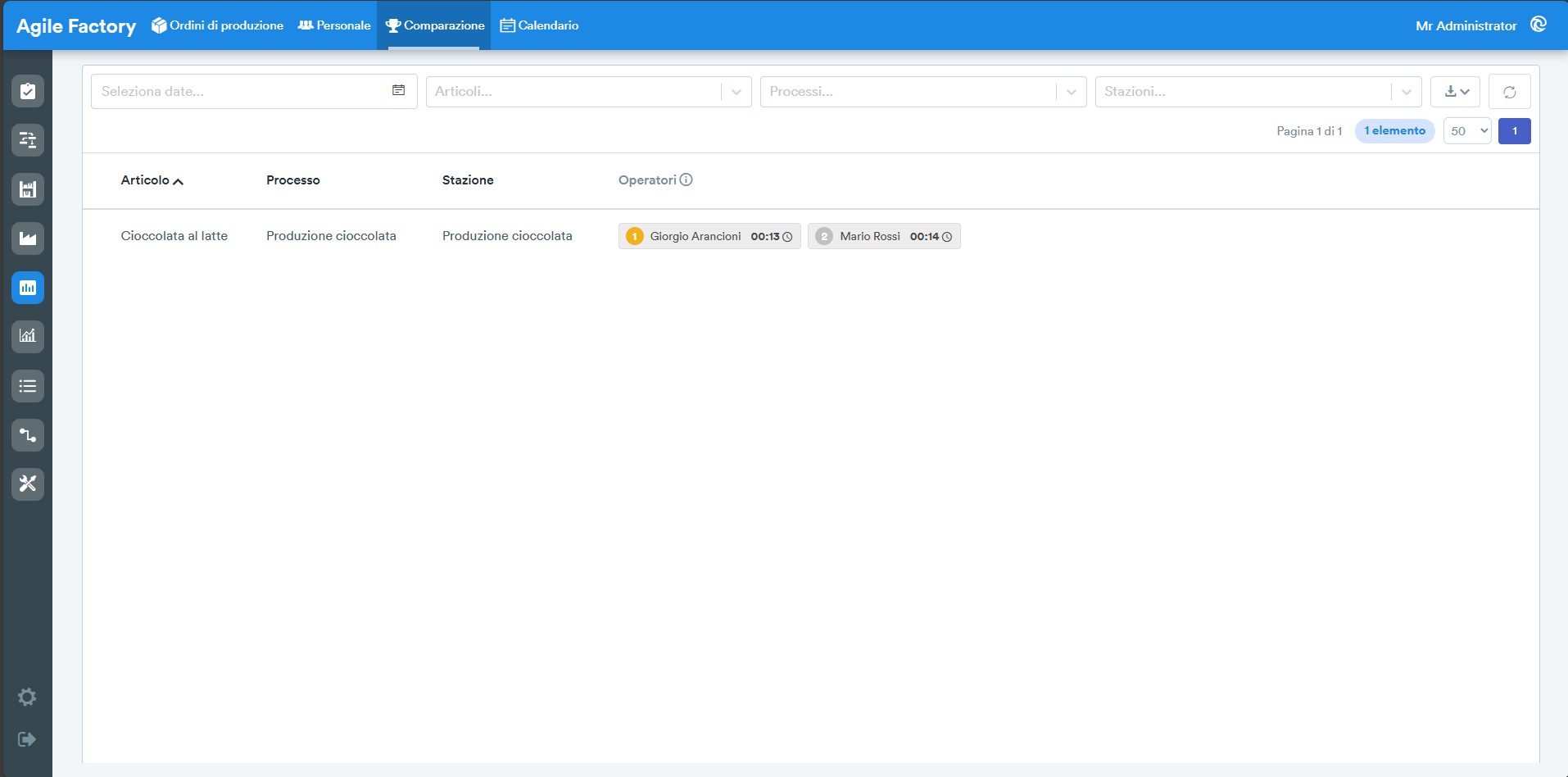Open the workflow route sidebar icon
This screenshot has width=1568, height=777.
tap(28, 435)
